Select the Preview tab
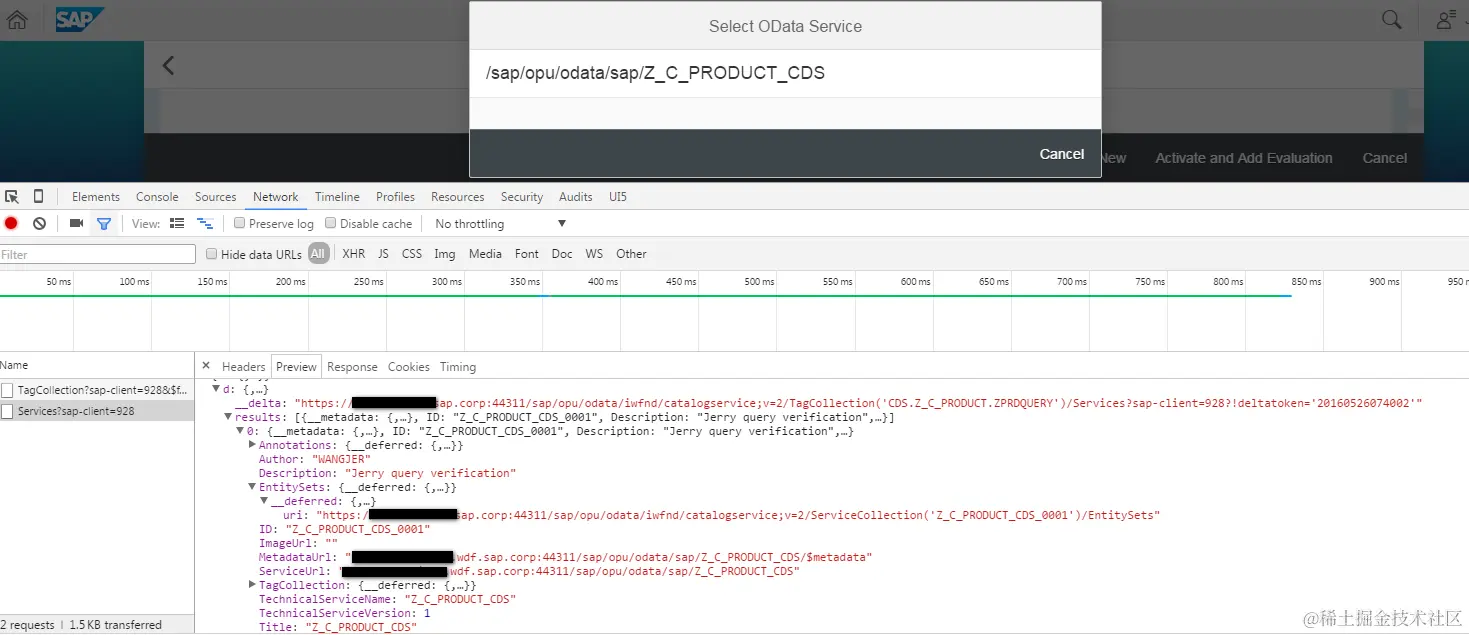Viewport: 1469px width, 635px height. (x=296, y=367)
